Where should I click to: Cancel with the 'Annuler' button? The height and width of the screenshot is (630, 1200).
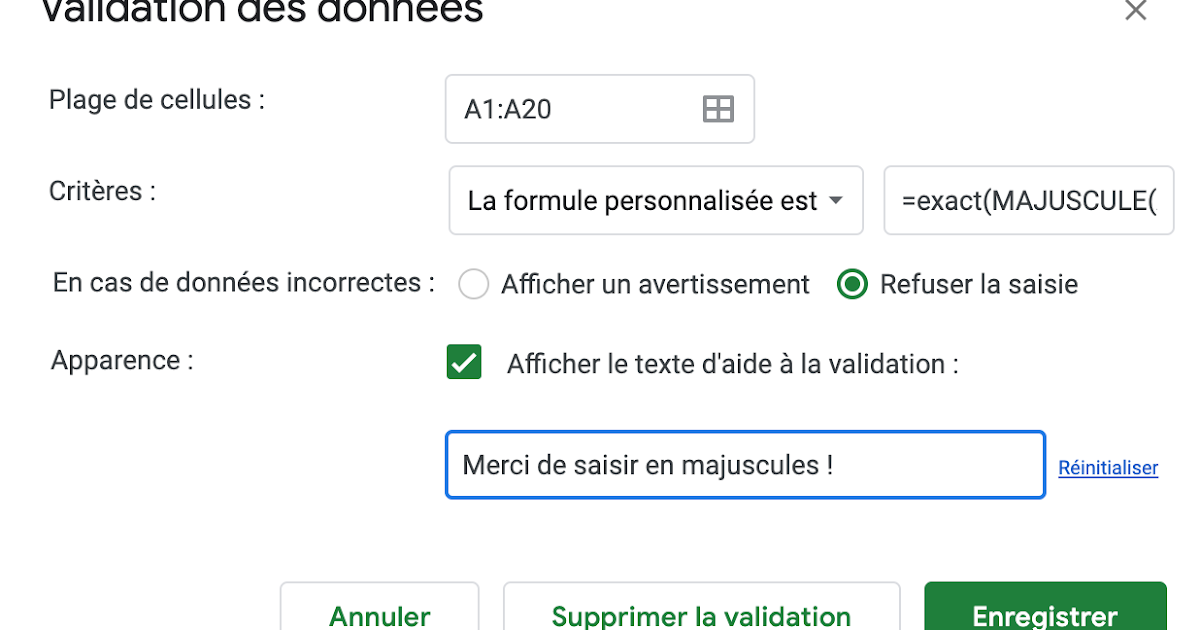click(x=380, y=607)
